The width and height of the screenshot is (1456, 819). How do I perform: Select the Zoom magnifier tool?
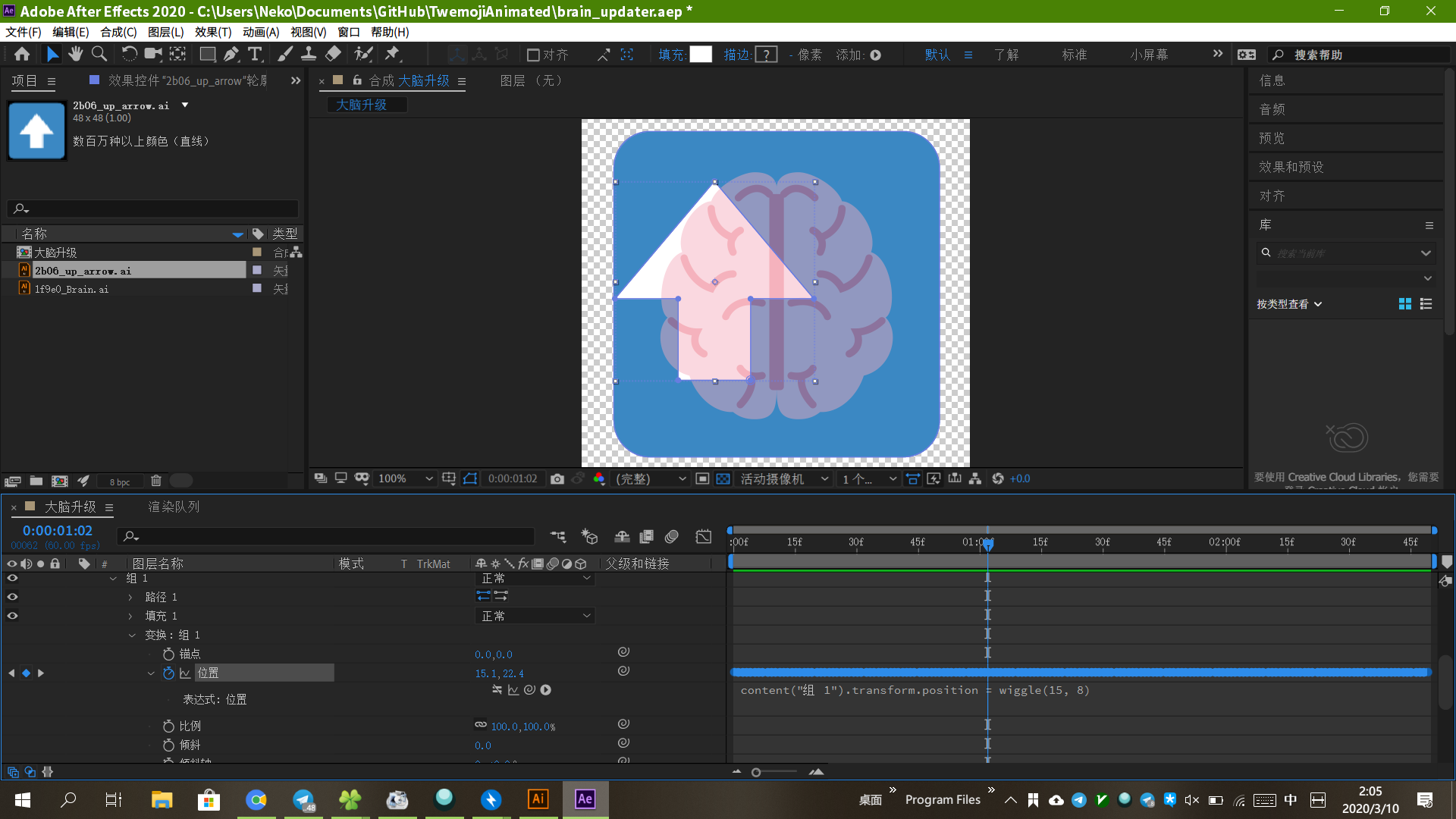[x=99, y=54]
